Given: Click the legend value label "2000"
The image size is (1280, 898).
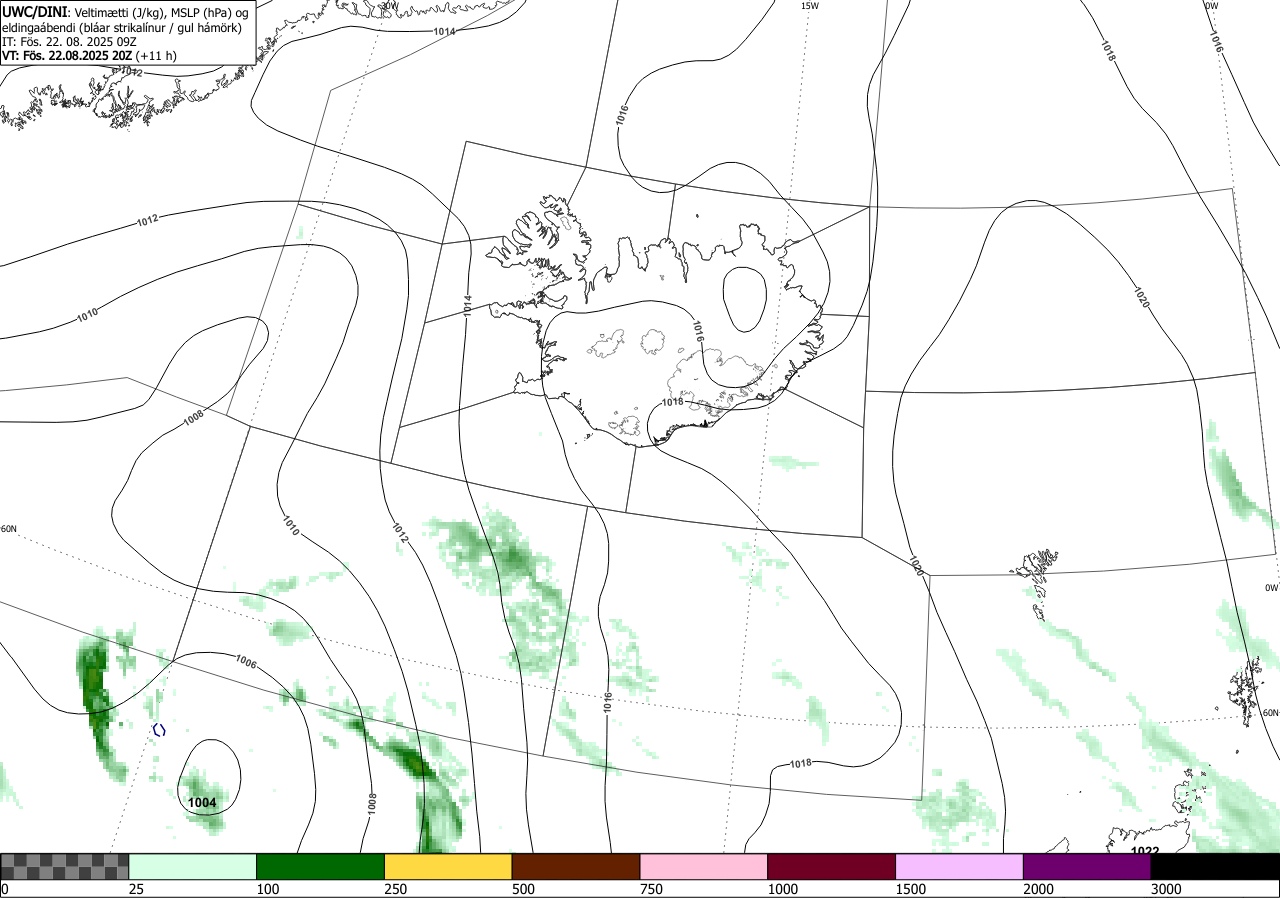Looking at the screenshot, I should (1039, 889).
